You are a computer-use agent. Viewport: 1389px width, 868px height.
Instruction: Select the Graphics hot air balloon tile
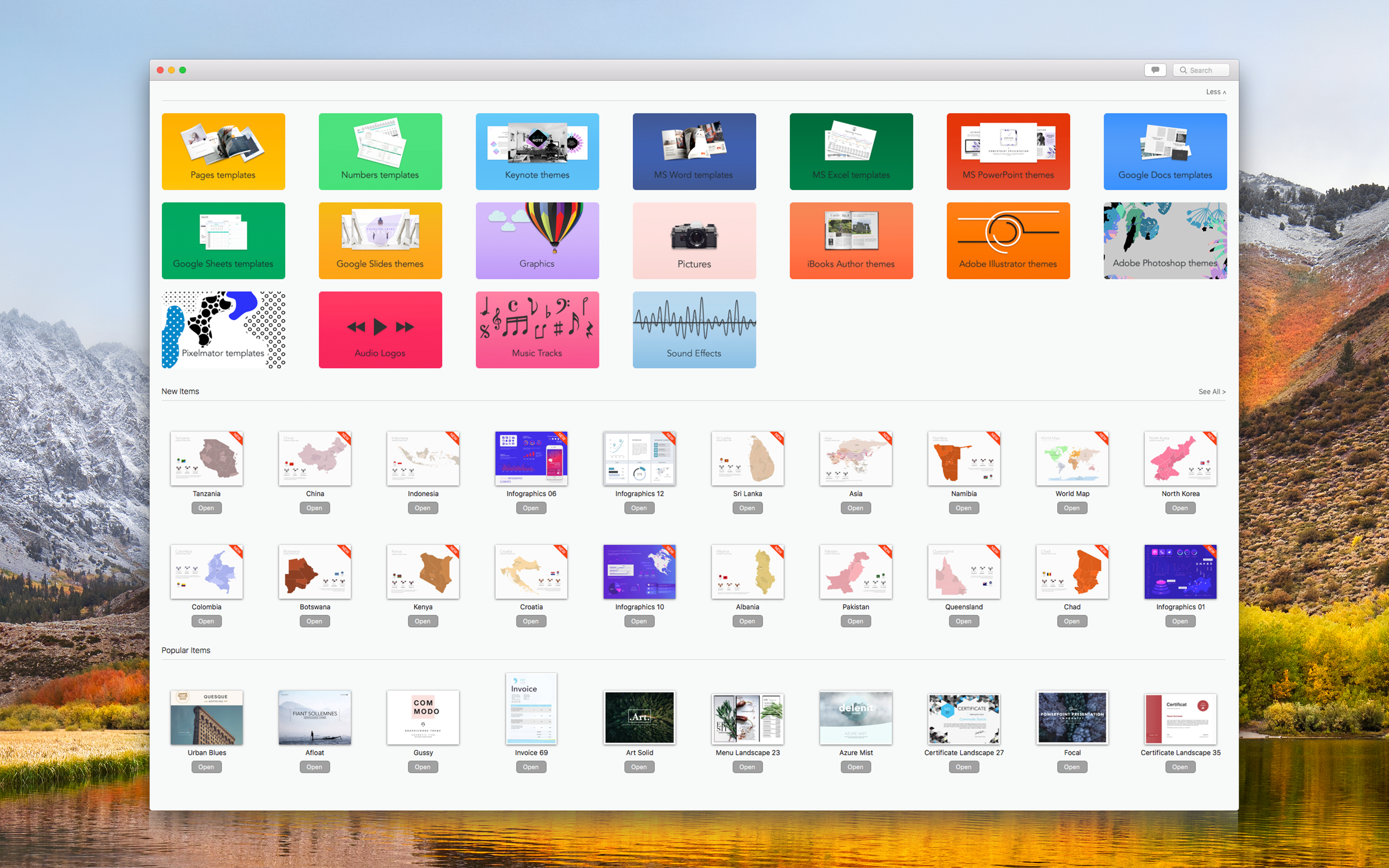coord(537,240)
